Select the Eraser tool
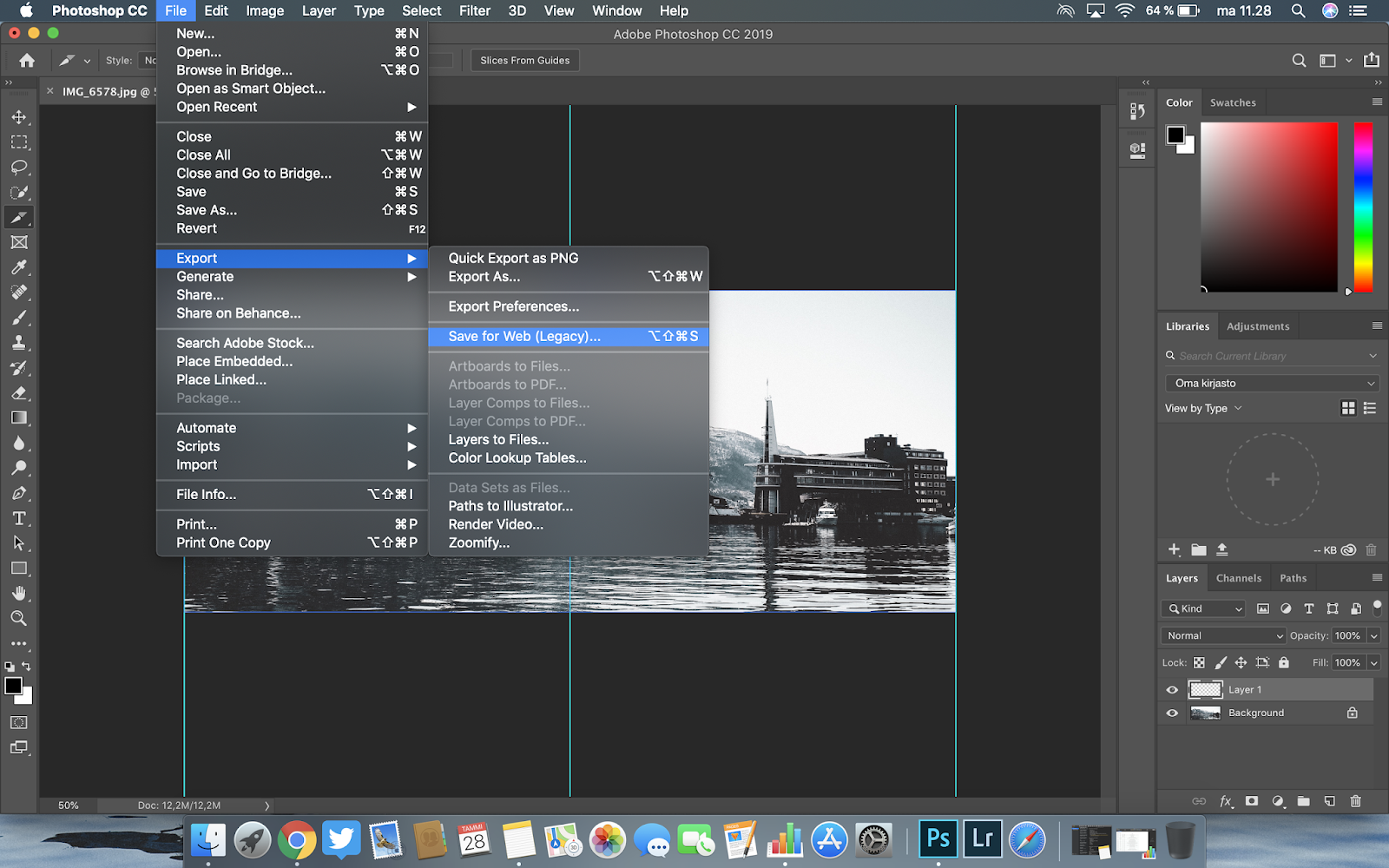Image resolution: width=1389 pixels, height=868 pixels. point(19,393)
